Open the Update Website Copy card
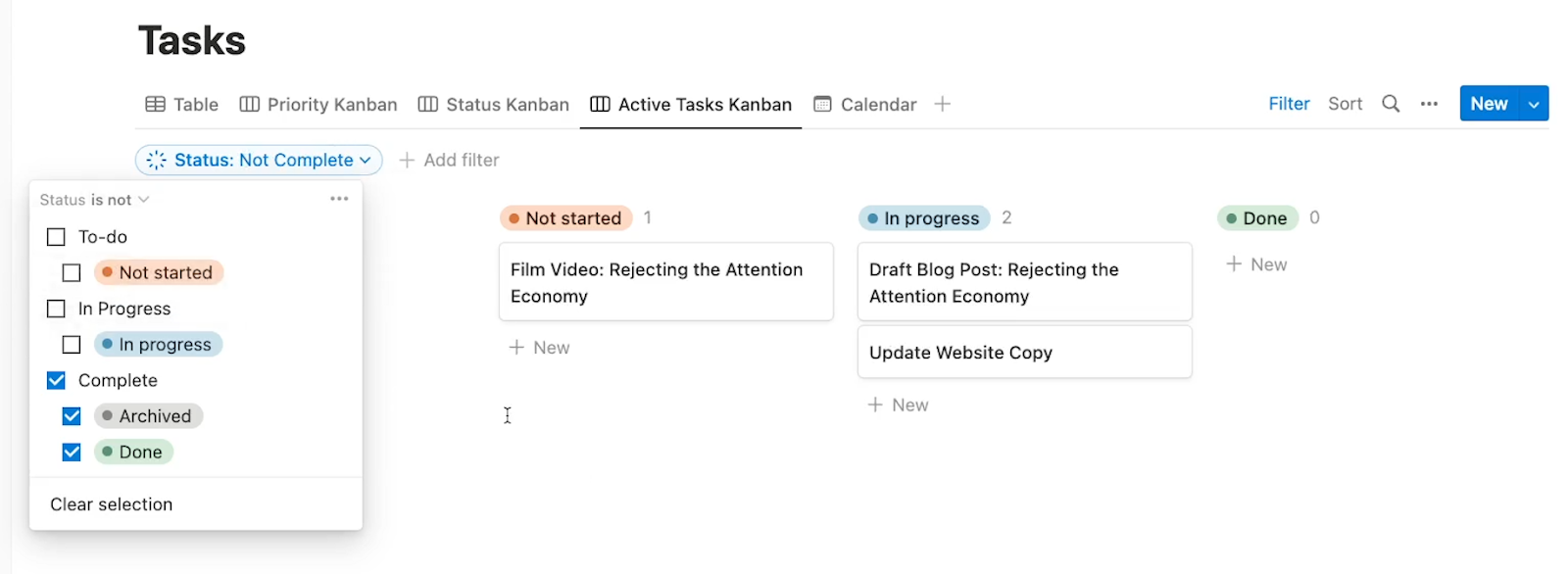1568x574 pixels. pyautogui.click(x=1024, y=352)
